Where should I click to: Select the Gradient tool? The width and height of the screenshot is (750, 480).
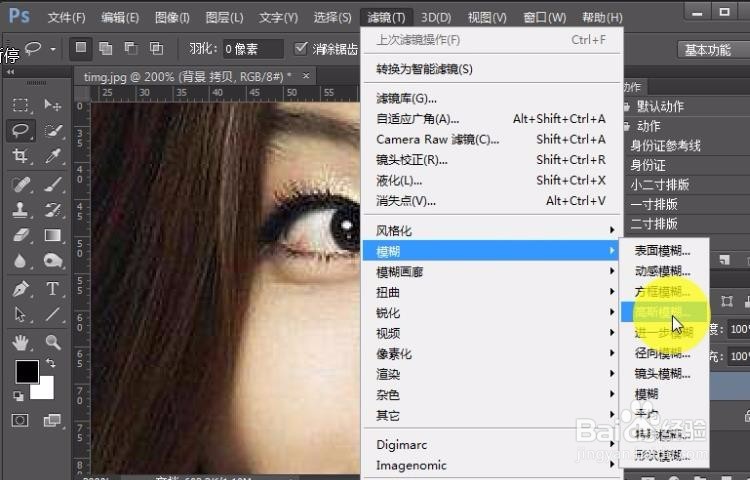click(x=53, y=235)
